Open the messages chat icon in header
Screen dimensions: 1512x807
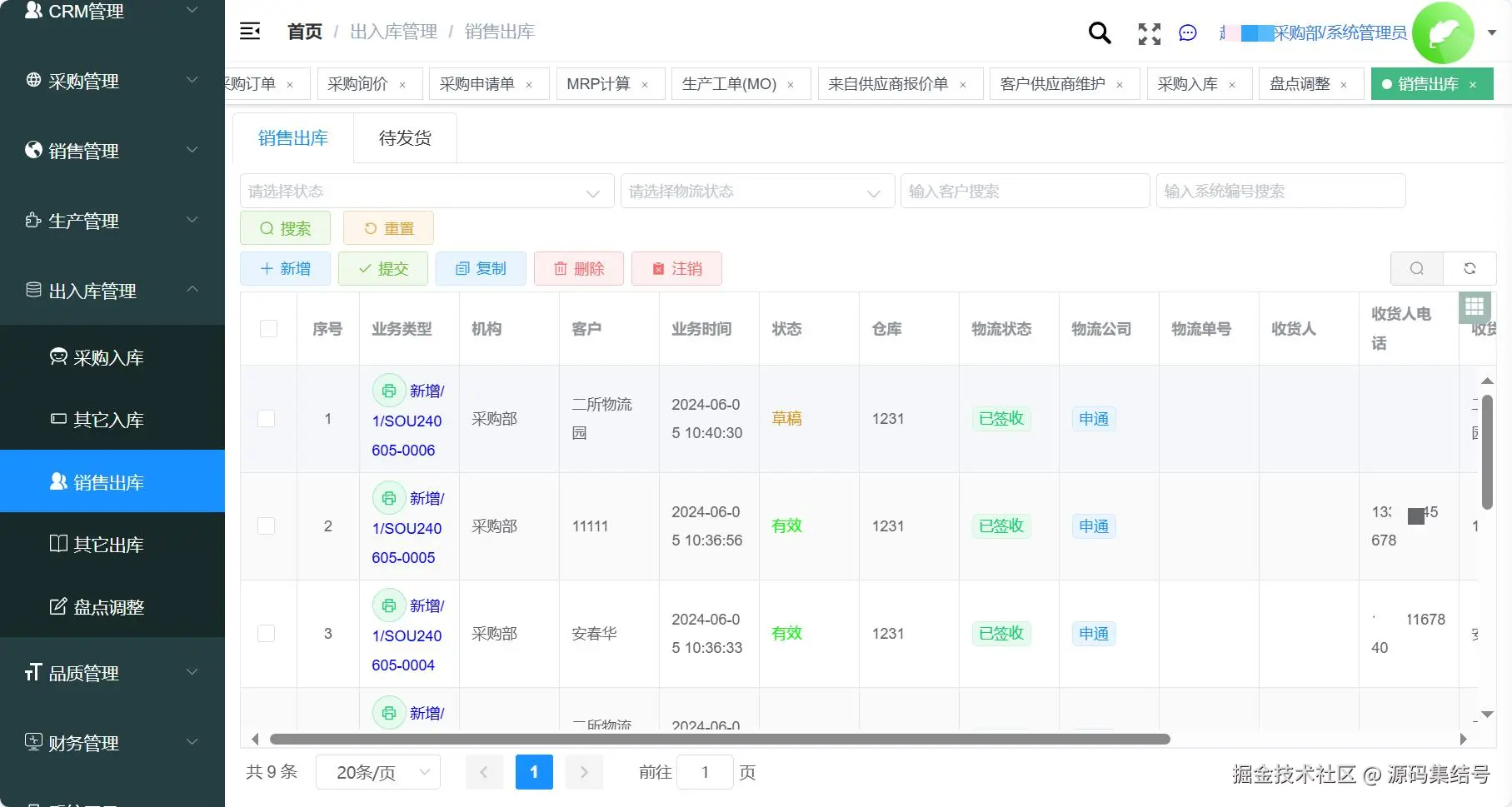coord(1187,33)
